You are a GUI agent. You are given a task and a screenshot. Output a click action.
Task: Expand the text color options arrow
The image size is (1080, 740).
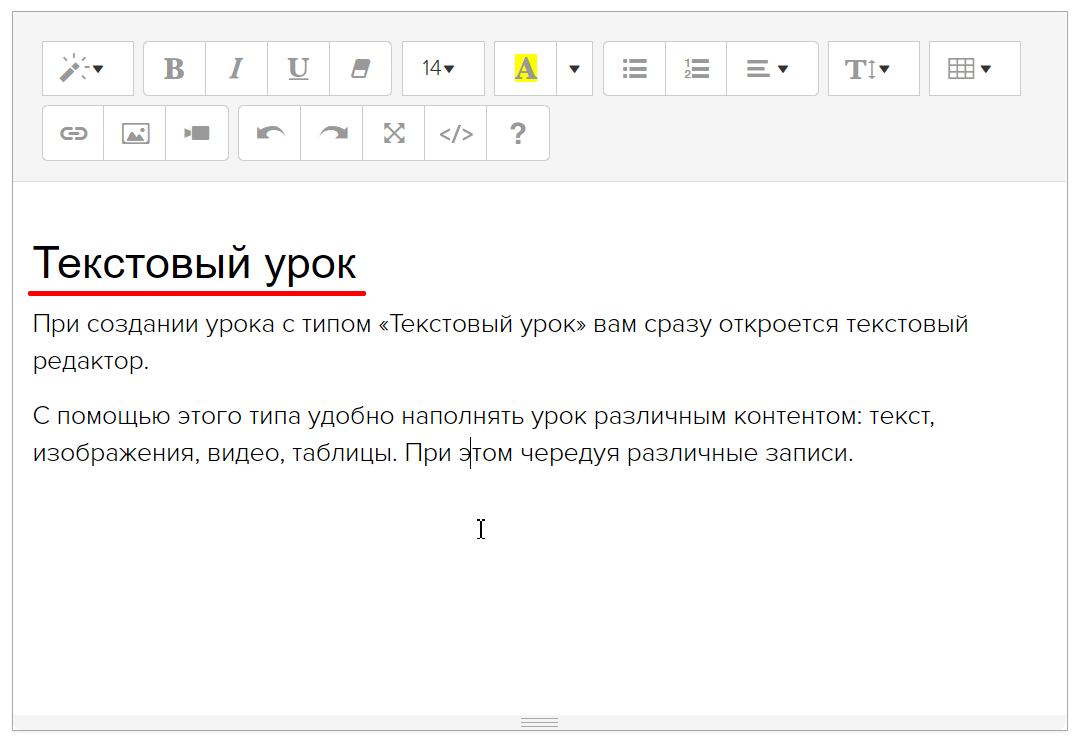point(574,69)
